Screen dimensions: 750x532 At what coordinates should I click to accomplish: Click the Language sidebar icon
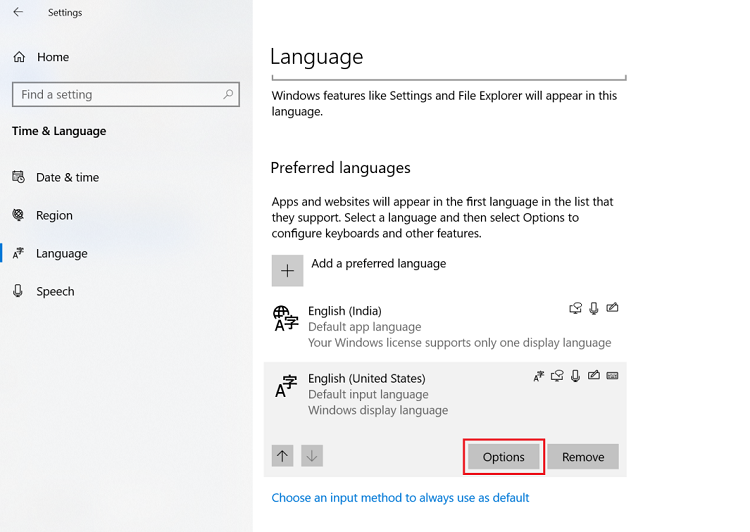click(x=18, y=253)
